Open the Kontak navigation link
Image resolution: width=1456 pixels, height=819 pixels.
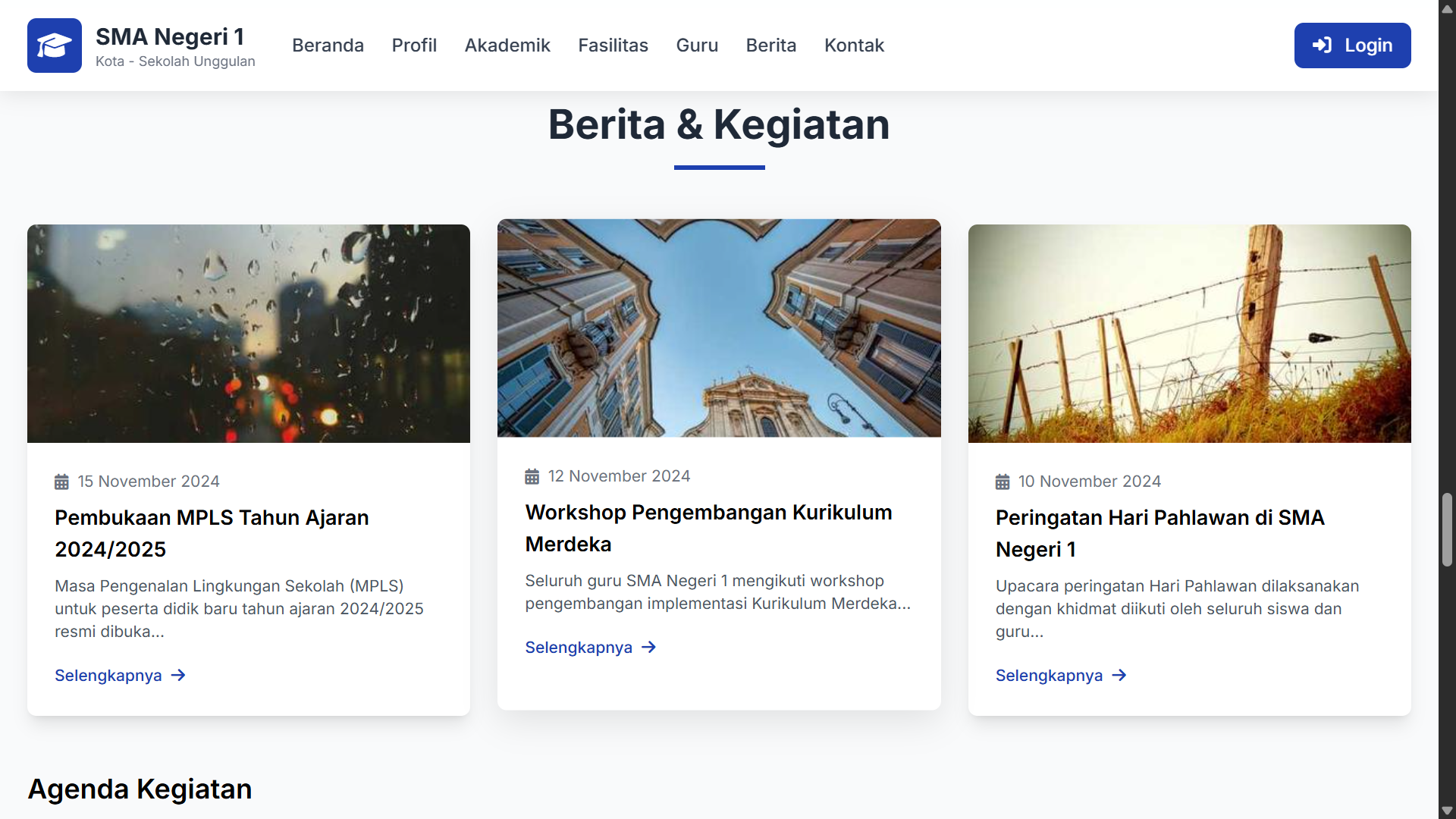click(854, 45)
